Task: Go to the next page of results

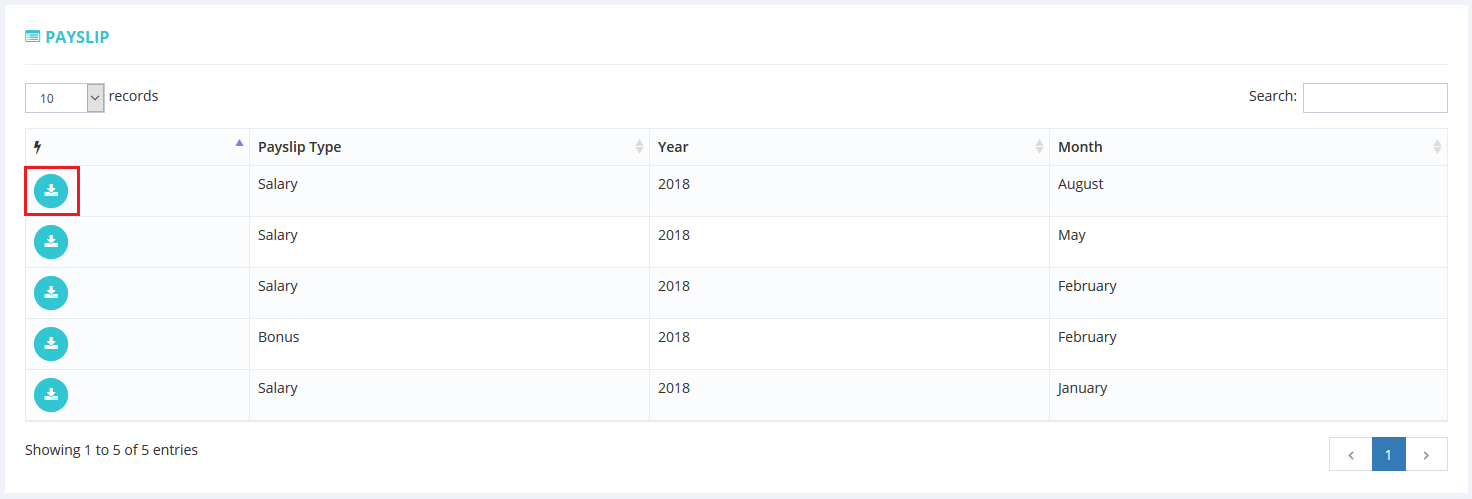Action: click(1426, 454)
